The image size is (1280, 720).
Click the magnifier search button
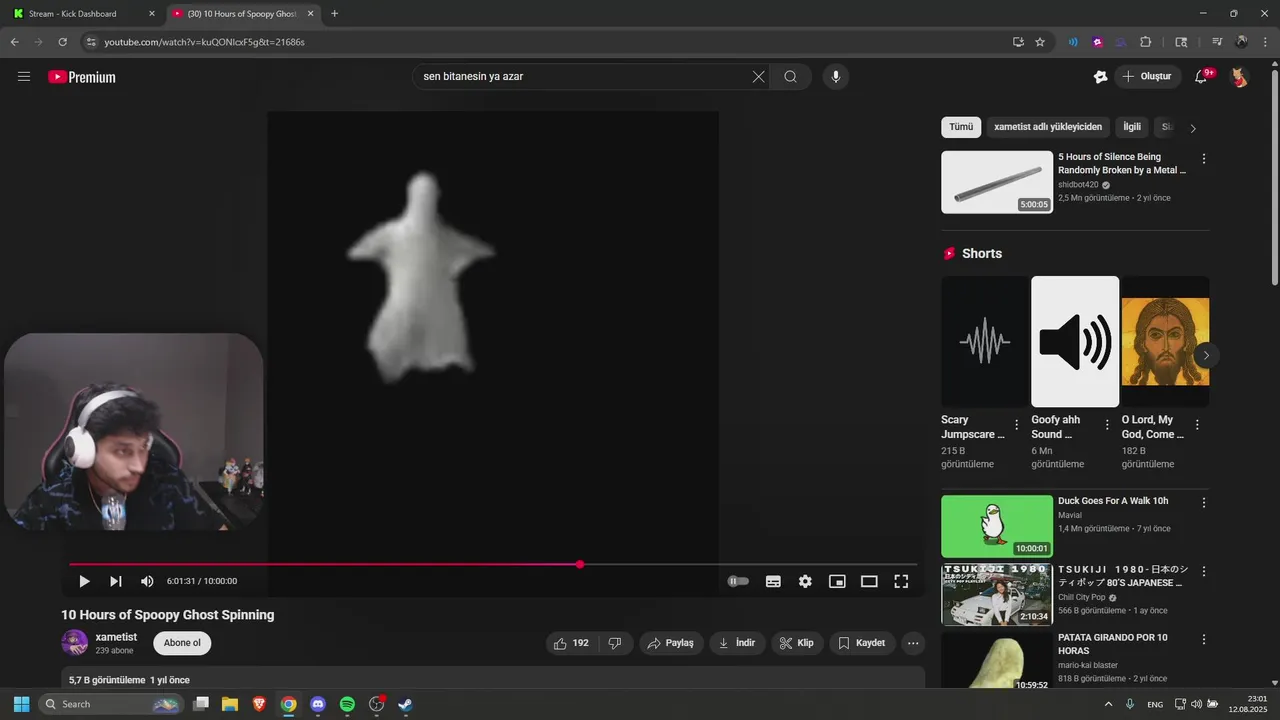(x=791, y=77)
